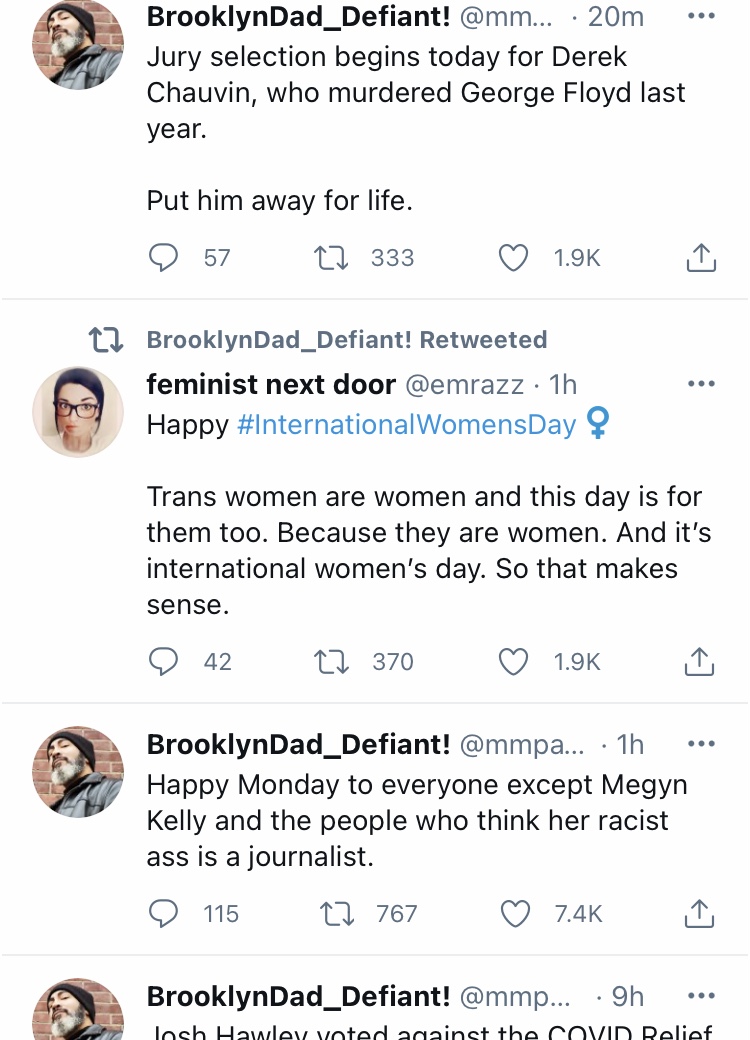Retweet the Happy Monday Megyn Kelly tweet
This screenshot has width=750, height=1040.
[x=337, y=914]
